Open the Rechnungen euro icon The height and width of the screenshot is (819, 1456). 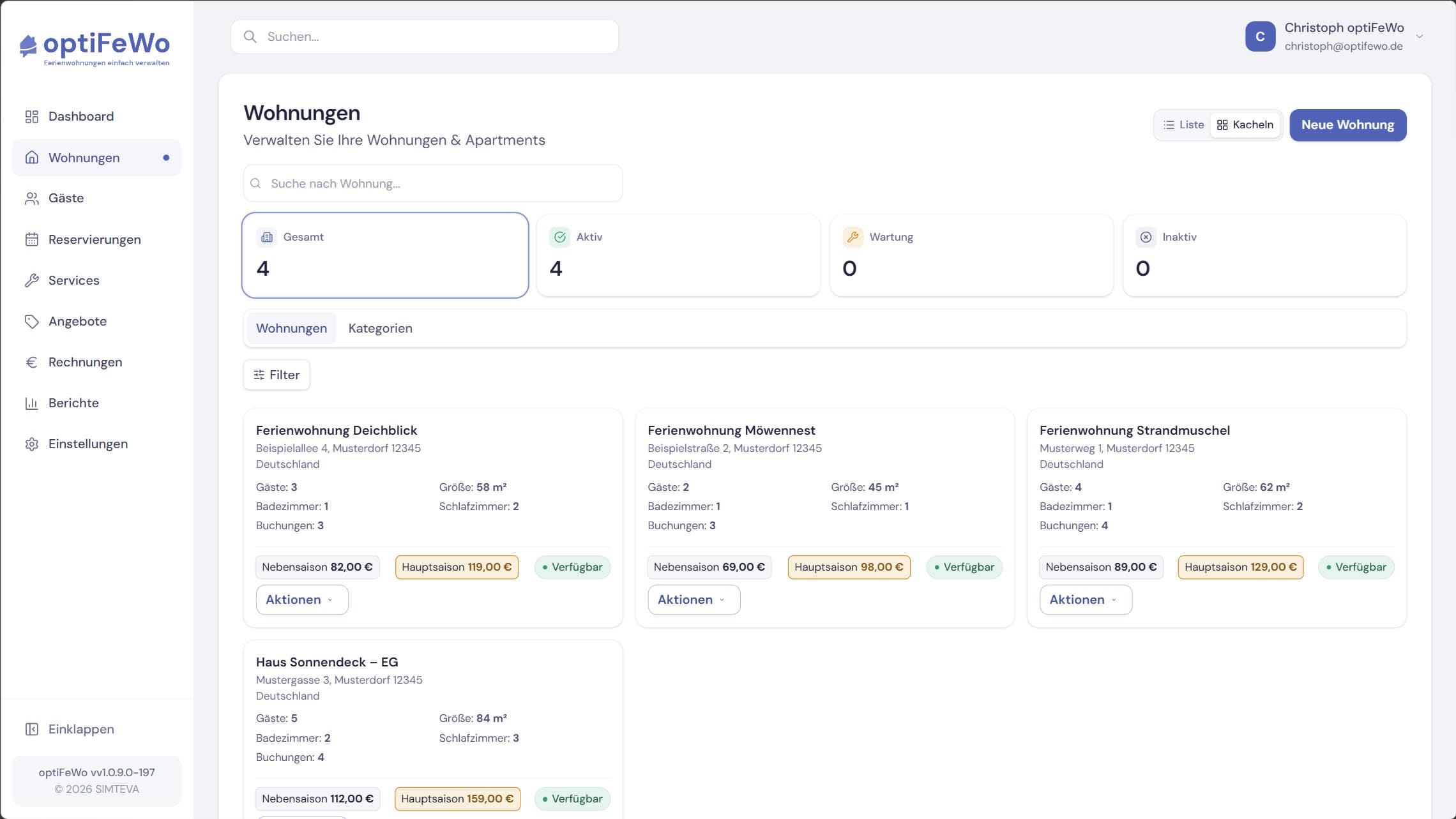tap(32, 362)
